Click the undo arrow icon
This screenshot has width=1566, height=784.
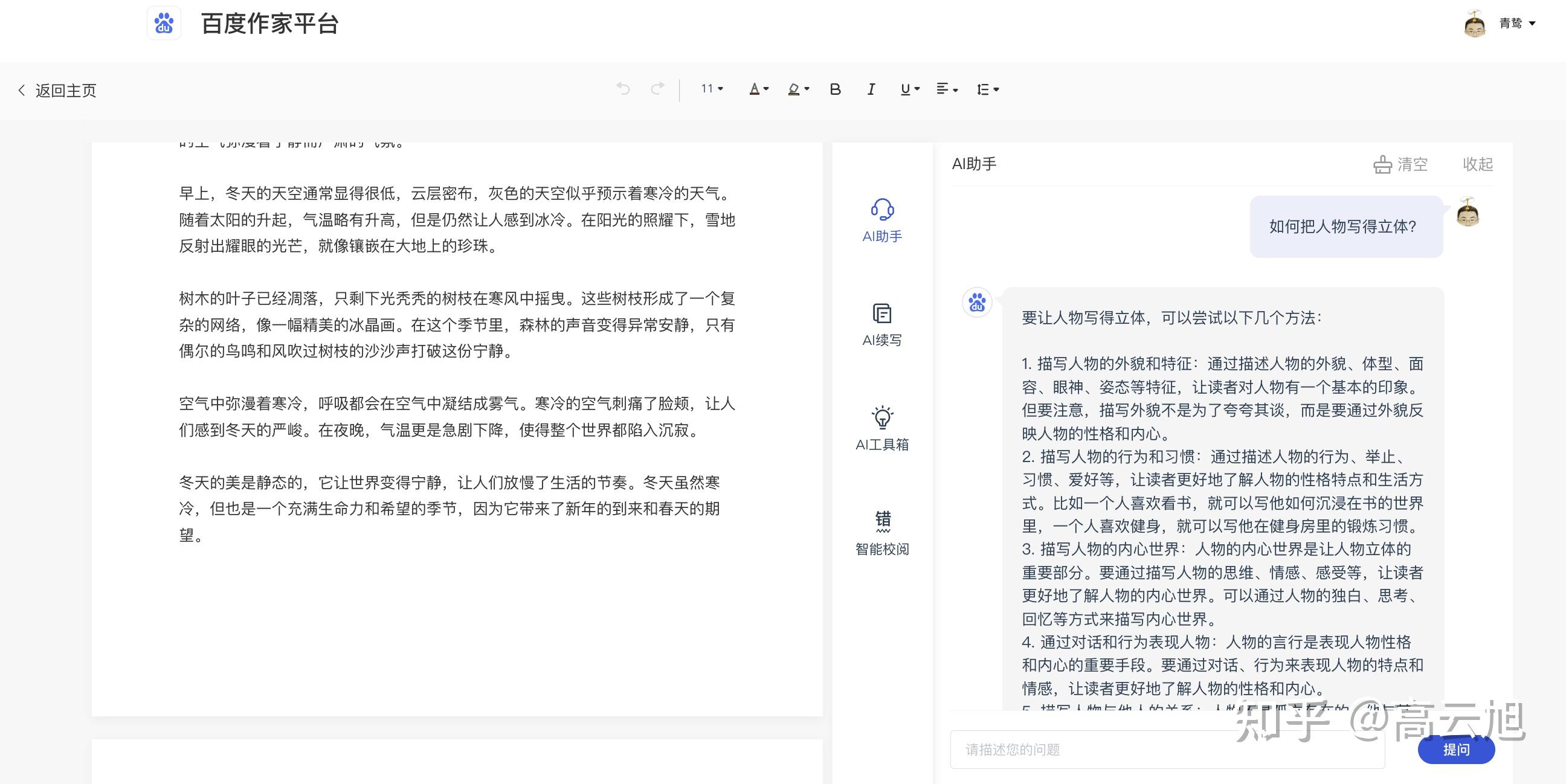(x=623, y=89)
